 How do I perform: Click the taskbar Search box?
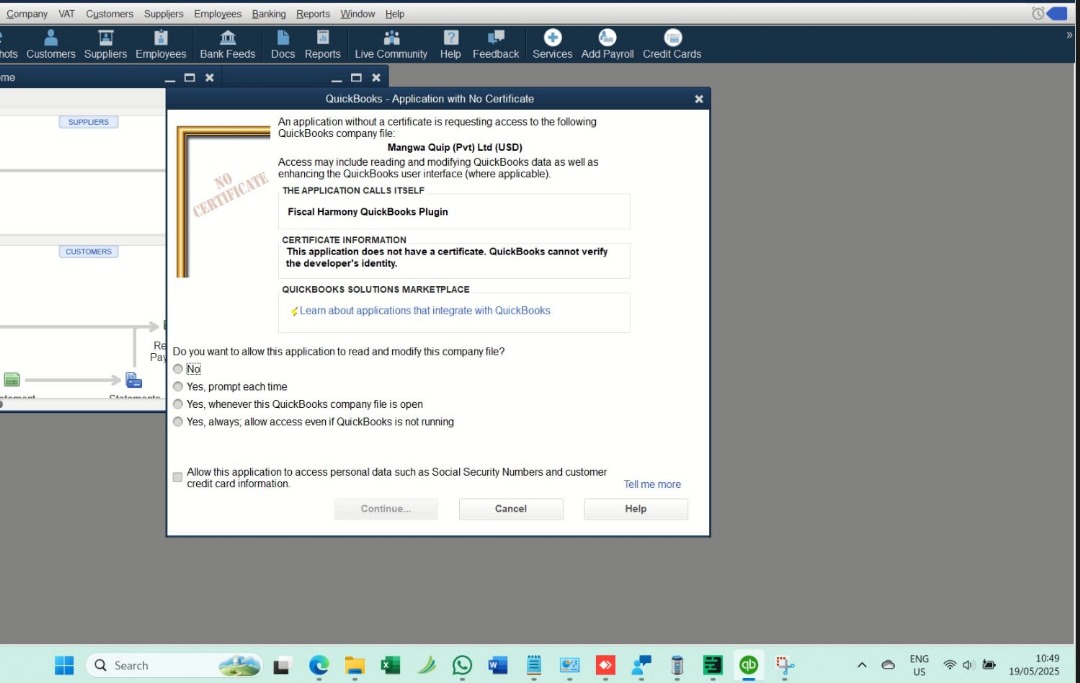coord(173,665)
